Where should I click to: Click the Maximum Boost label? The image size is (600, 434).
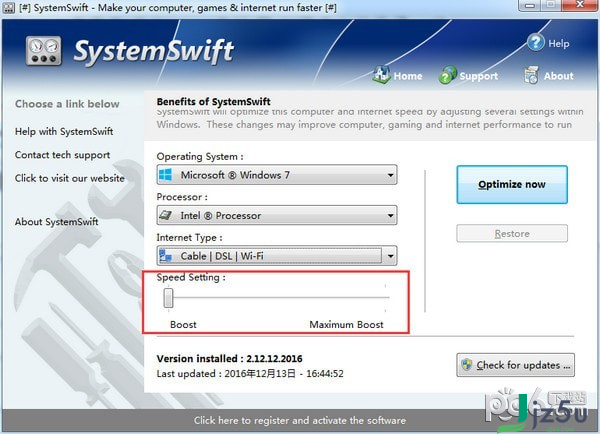point(346,325)
